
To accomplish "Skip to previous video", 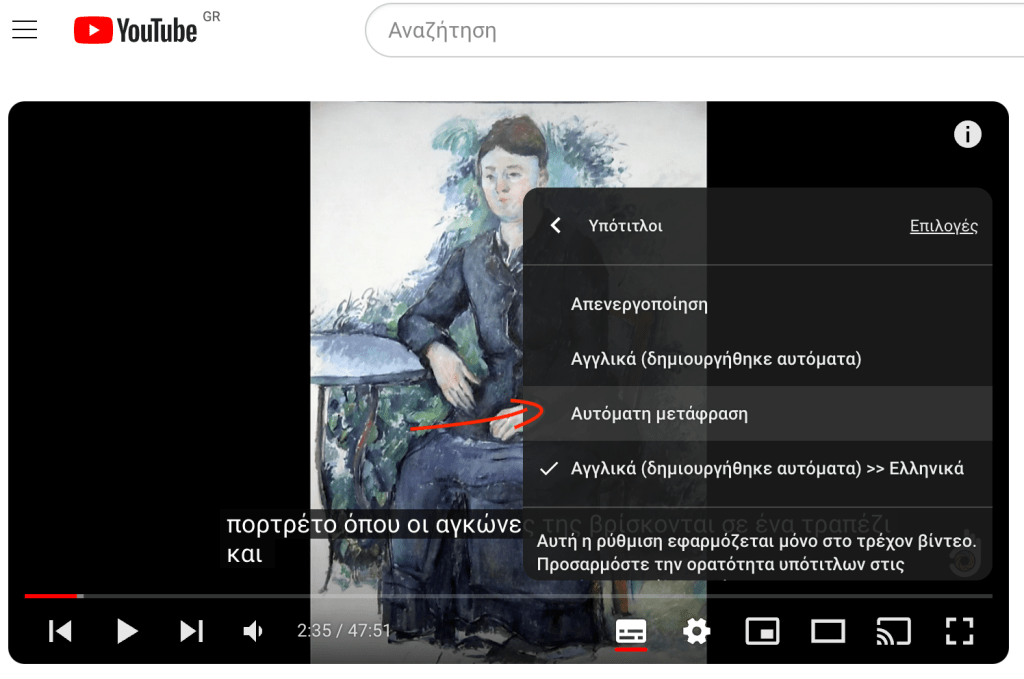I will click(x=60, y=631).
